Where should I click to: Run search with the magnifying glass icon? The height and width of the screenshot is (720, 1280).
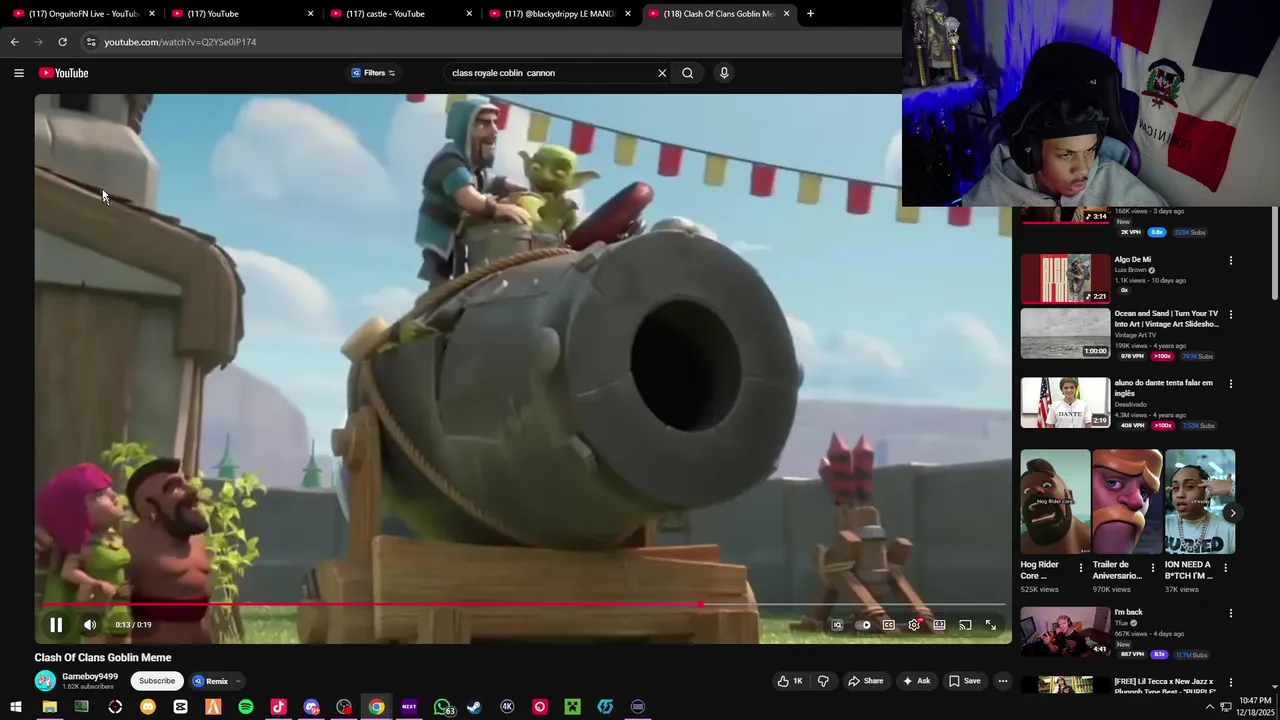click(x=688, y=73)
